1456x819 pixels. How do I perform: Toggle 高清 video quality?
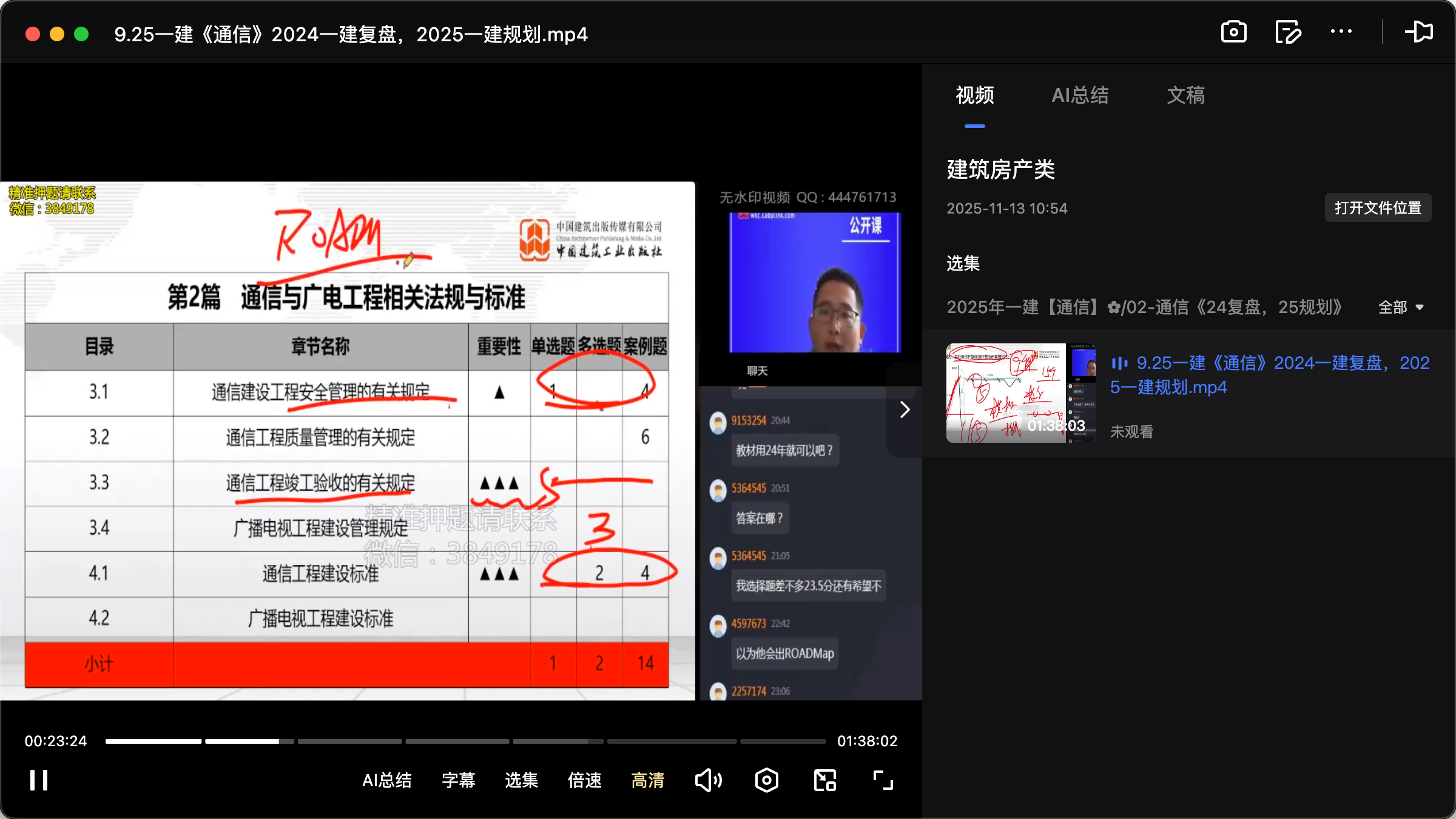[647, 781]
